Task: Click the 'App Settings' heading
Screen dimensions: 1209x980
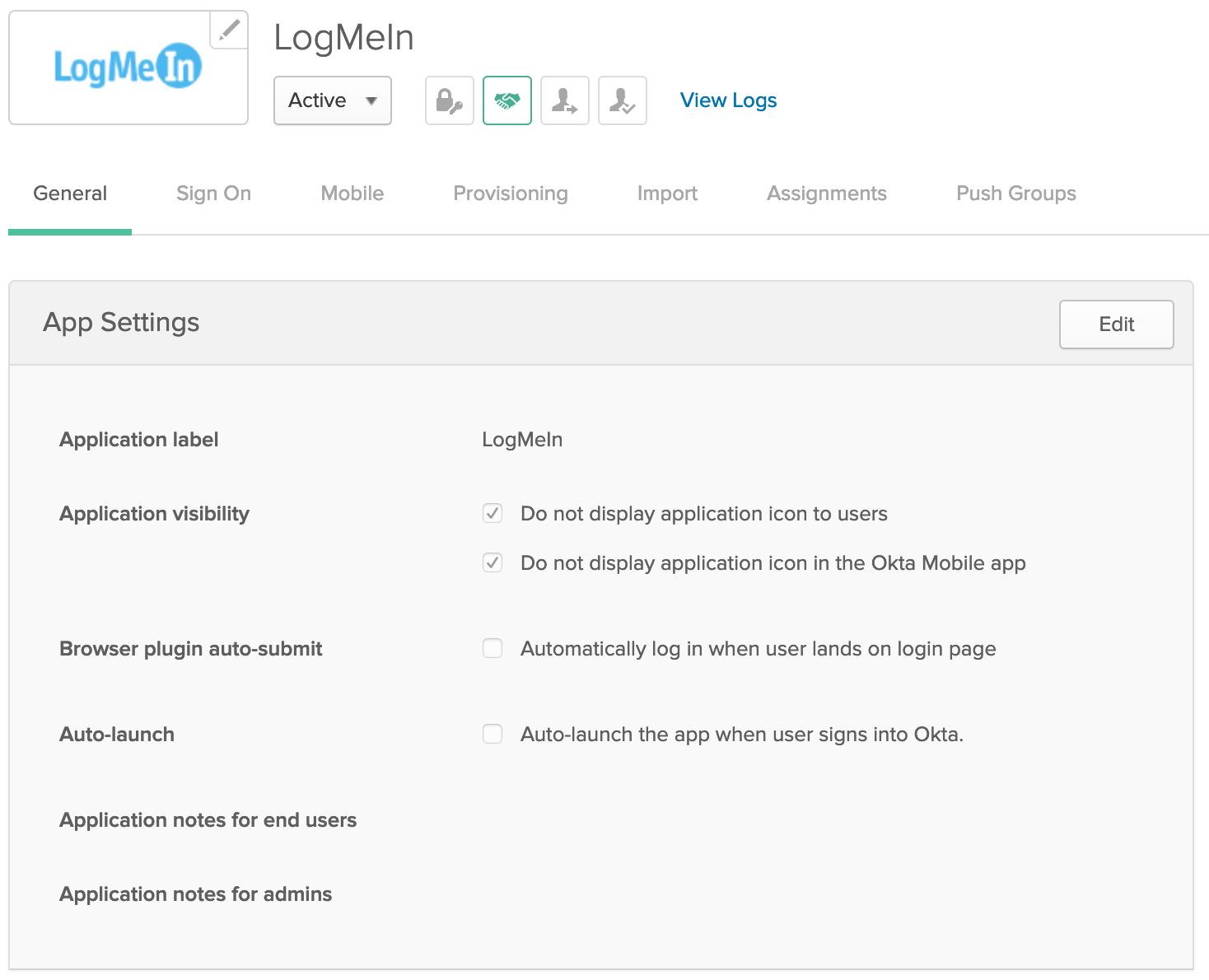Action: (121, 322)
